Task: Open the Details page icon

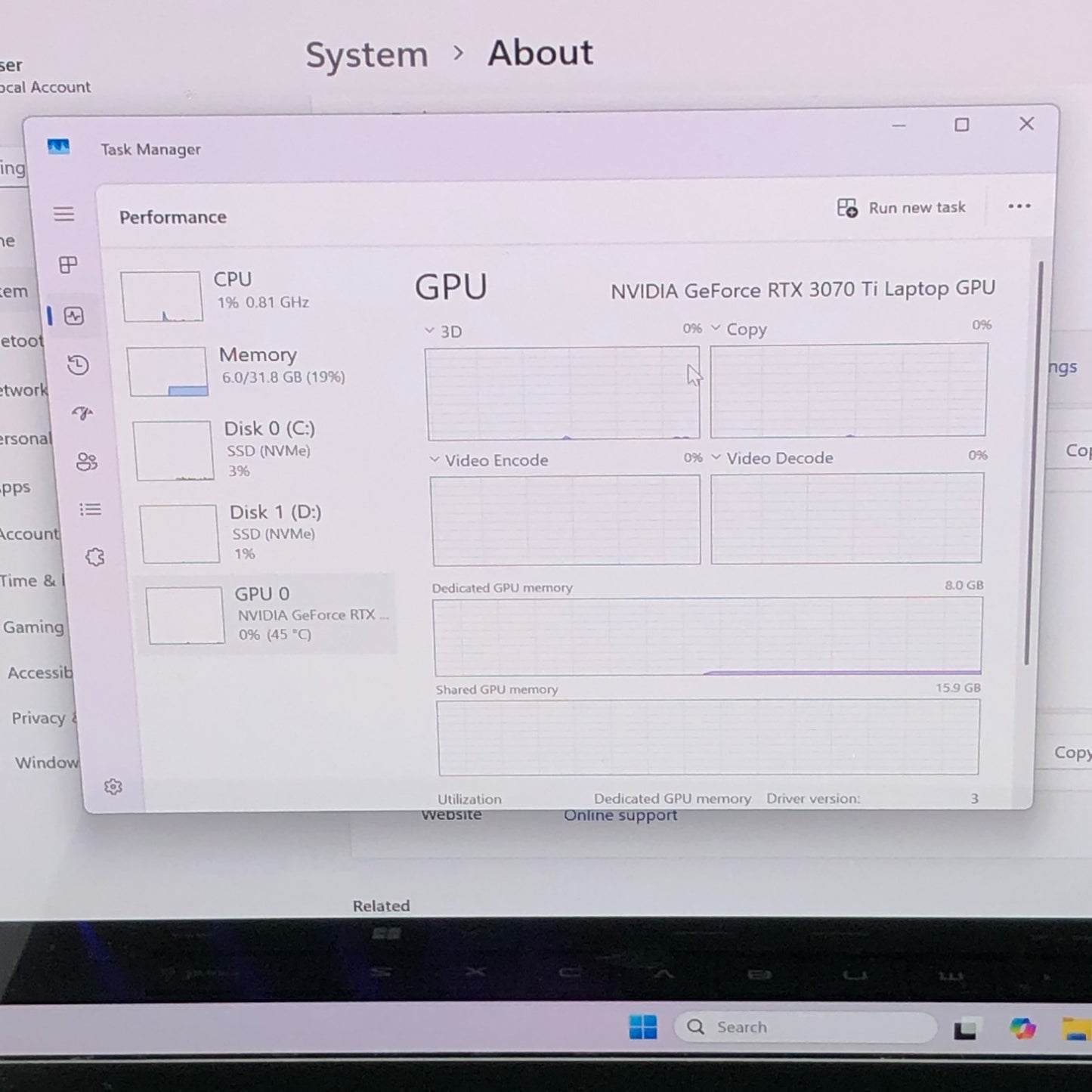Action: (x=91, y=509)
